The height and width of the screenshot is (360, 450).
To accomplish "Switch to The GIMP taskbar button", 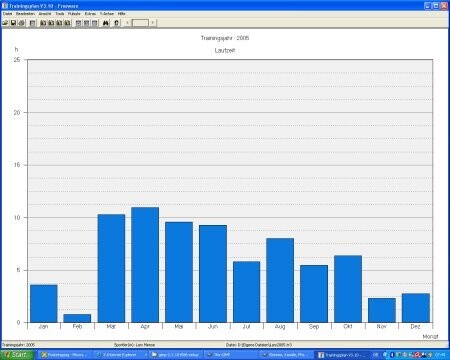I will click(x=231, y=355).
